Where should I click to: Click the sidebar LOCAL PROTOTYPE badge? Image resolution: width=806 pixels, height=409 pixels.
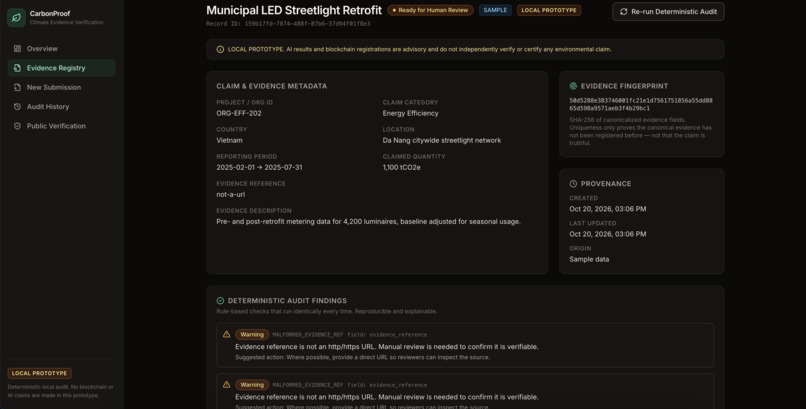tap(40, 374)
